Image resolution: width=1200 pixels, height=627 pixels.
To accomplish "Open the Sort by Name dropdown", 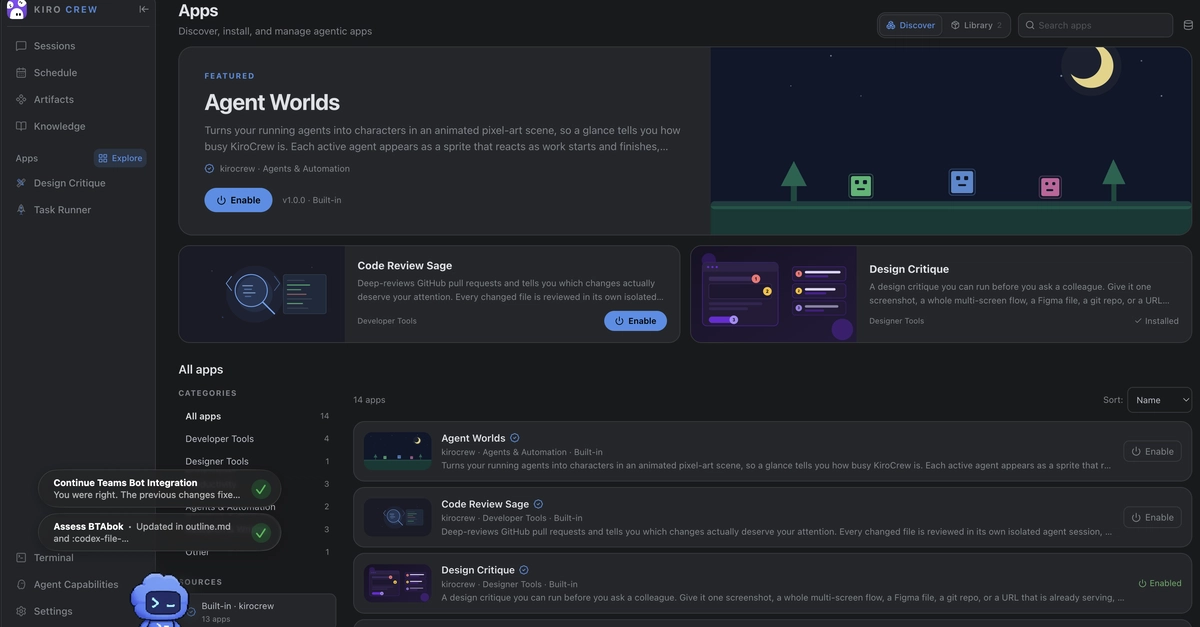I will tap(1159, 400).
